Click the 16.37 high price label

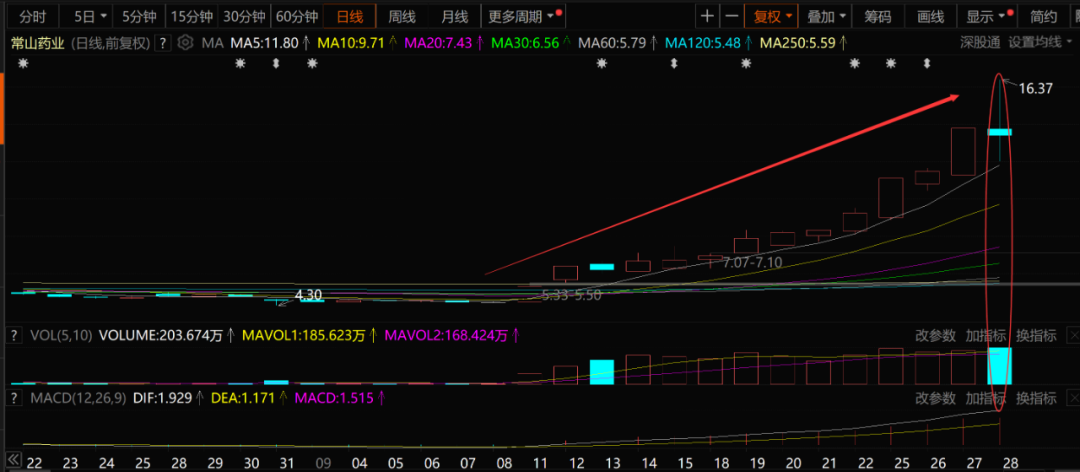coord(1035,88)
